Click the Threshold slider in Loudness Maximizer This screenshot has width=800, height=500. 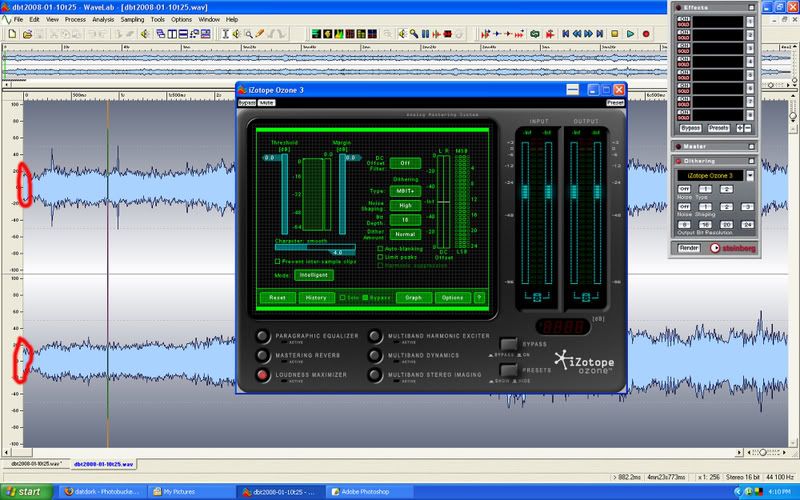[x=284, y=194]
